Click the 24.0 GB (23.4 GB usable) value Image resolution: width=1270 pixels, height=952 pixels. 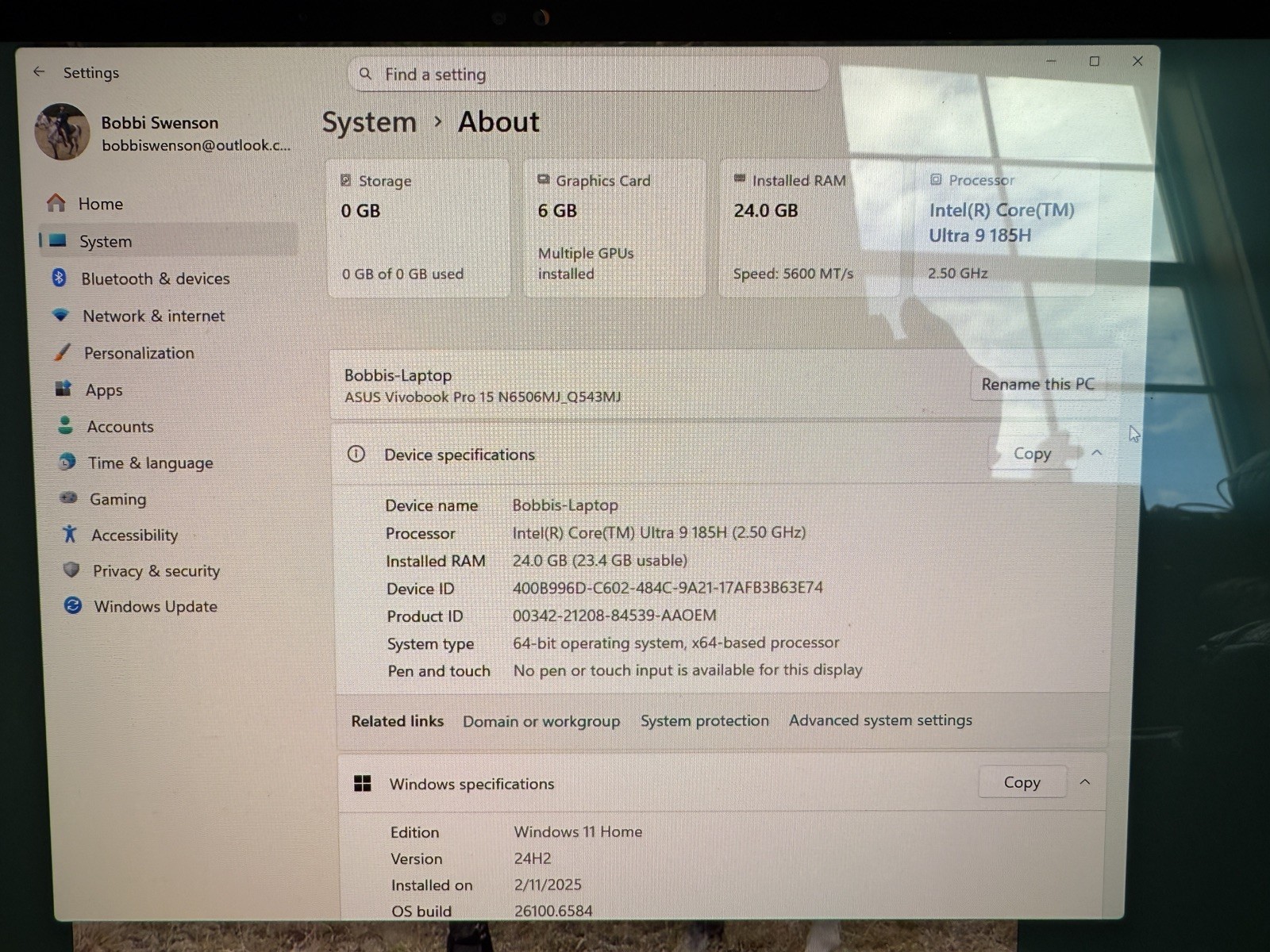click(x=600, y=560)
